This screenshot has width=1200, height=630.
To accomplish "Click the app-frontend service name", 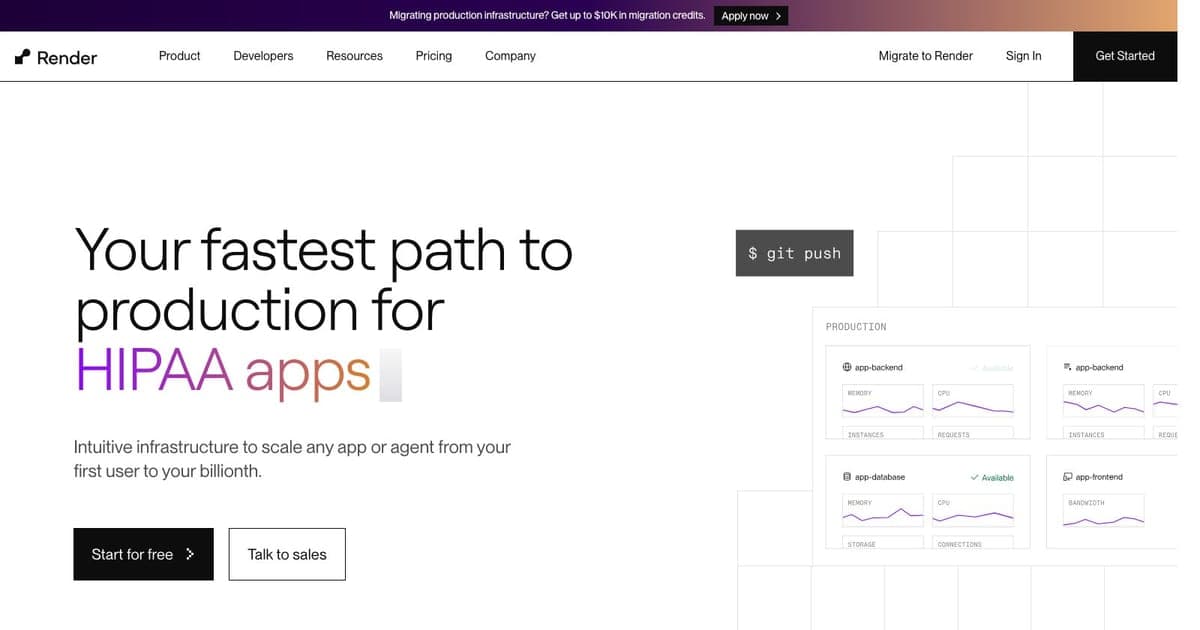I will (1099, 477).
